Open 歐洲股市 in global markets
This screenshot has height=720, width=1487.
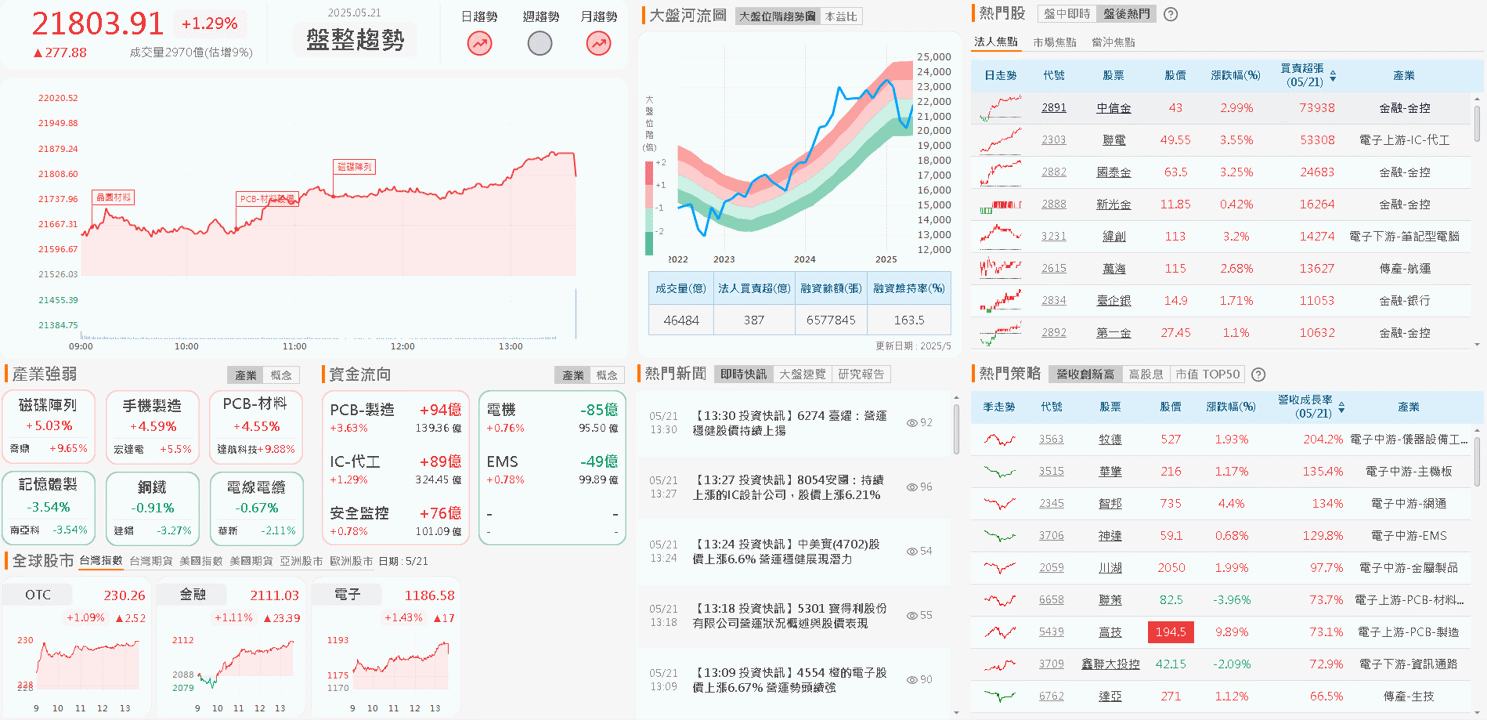pos(350,561)
